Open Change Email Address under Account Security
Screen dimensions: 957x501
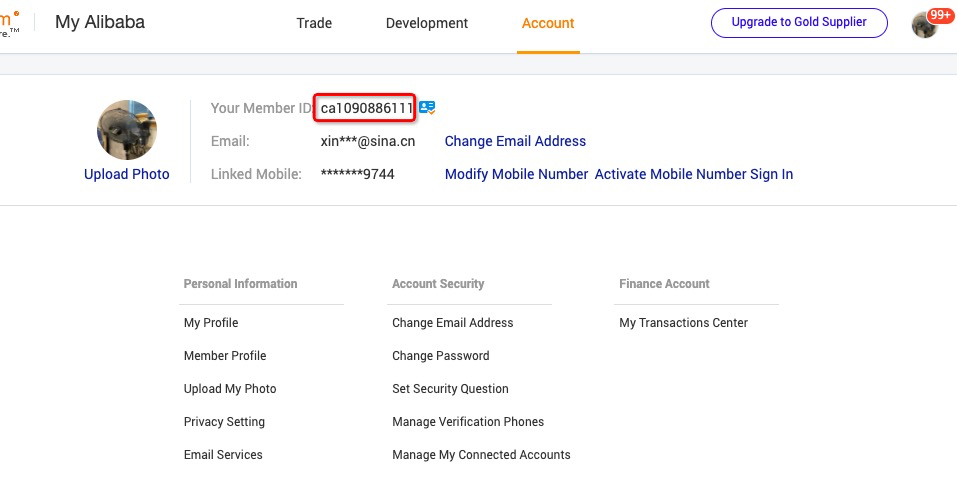point(453,323)
